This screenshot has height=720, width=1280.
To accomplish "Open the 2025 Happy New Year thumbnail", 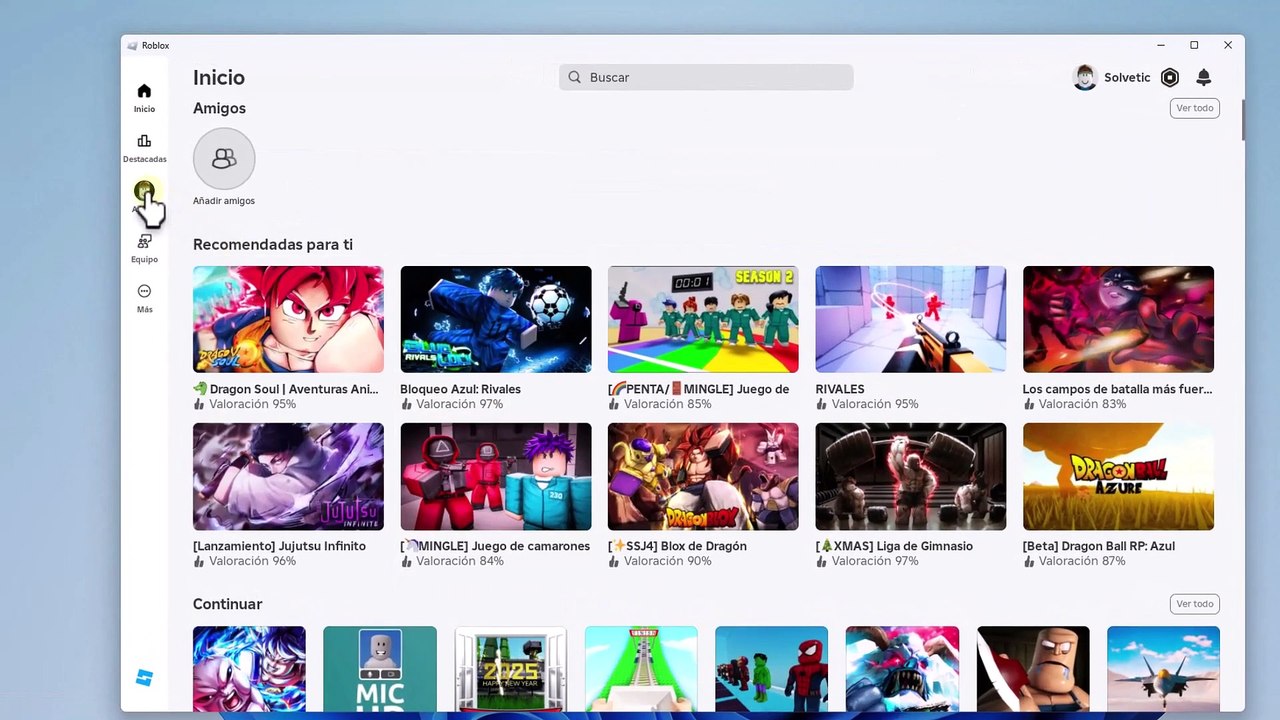I will pos(510,669).
